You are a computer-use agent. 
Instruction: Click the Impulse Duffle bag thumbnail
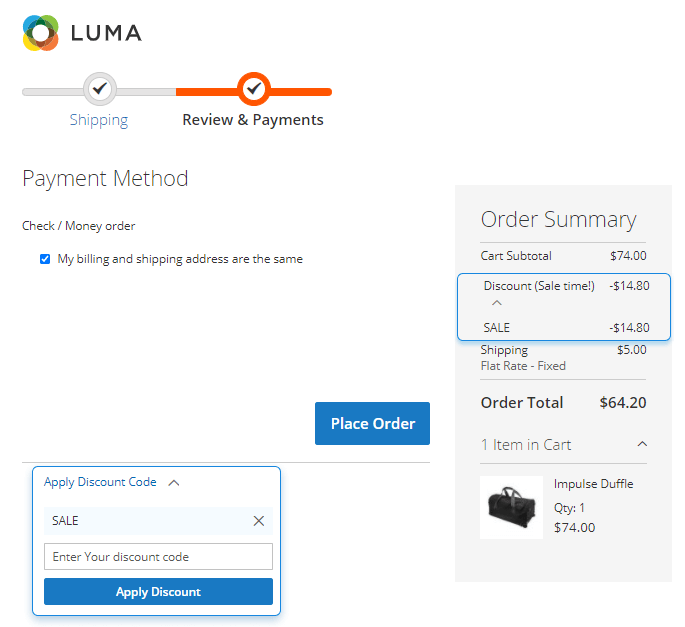click(511, 507)
